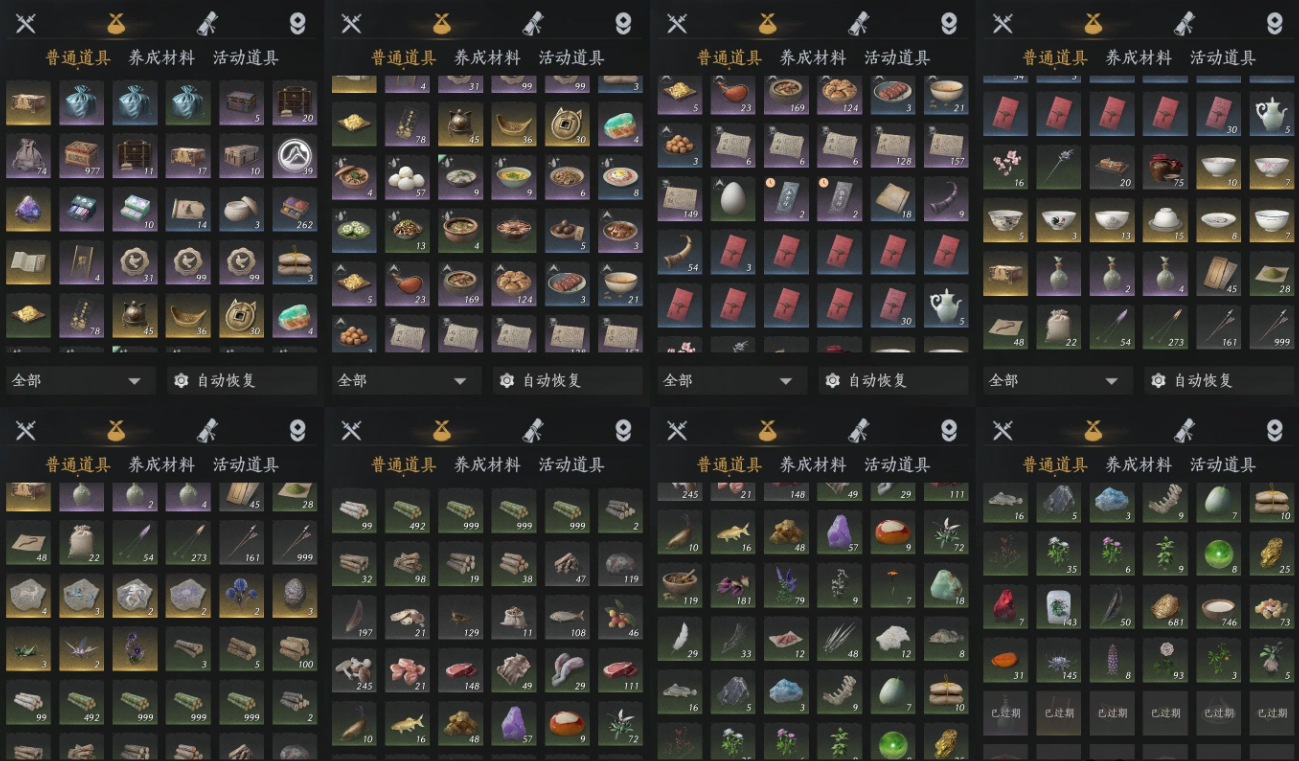Expand 全部 dropdown arrow in second top panel
The image size is (1299, 761).
460,381
